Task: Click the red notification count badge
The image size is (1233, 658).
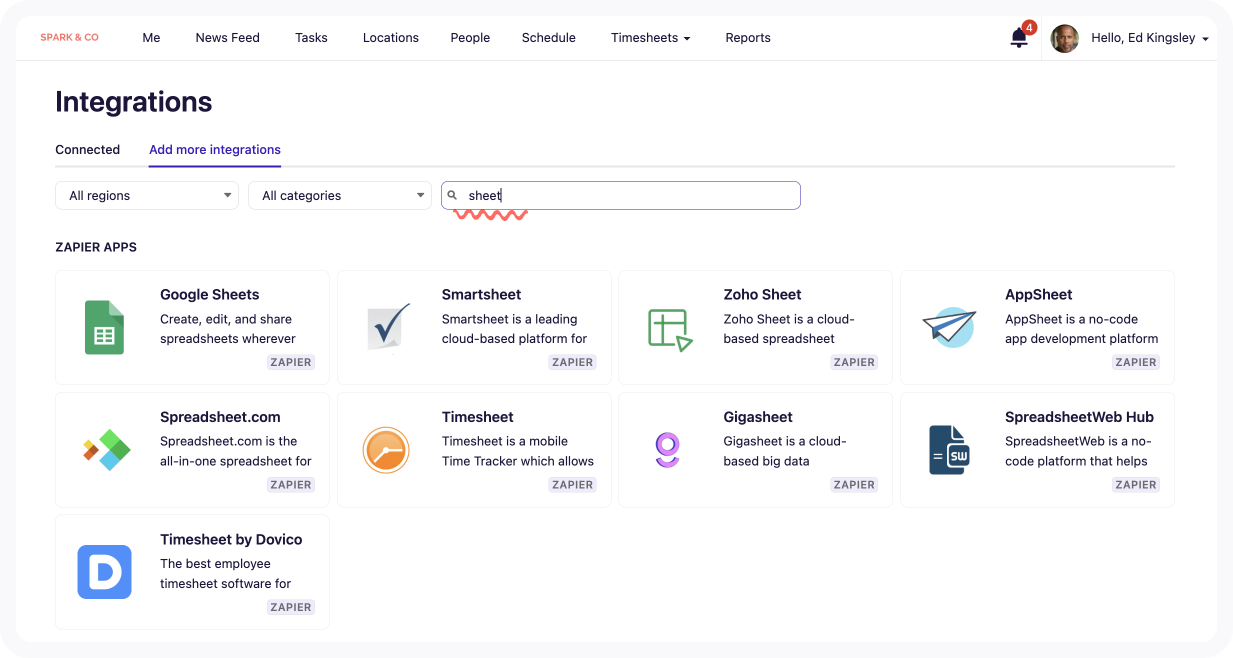Action: 1029,27
